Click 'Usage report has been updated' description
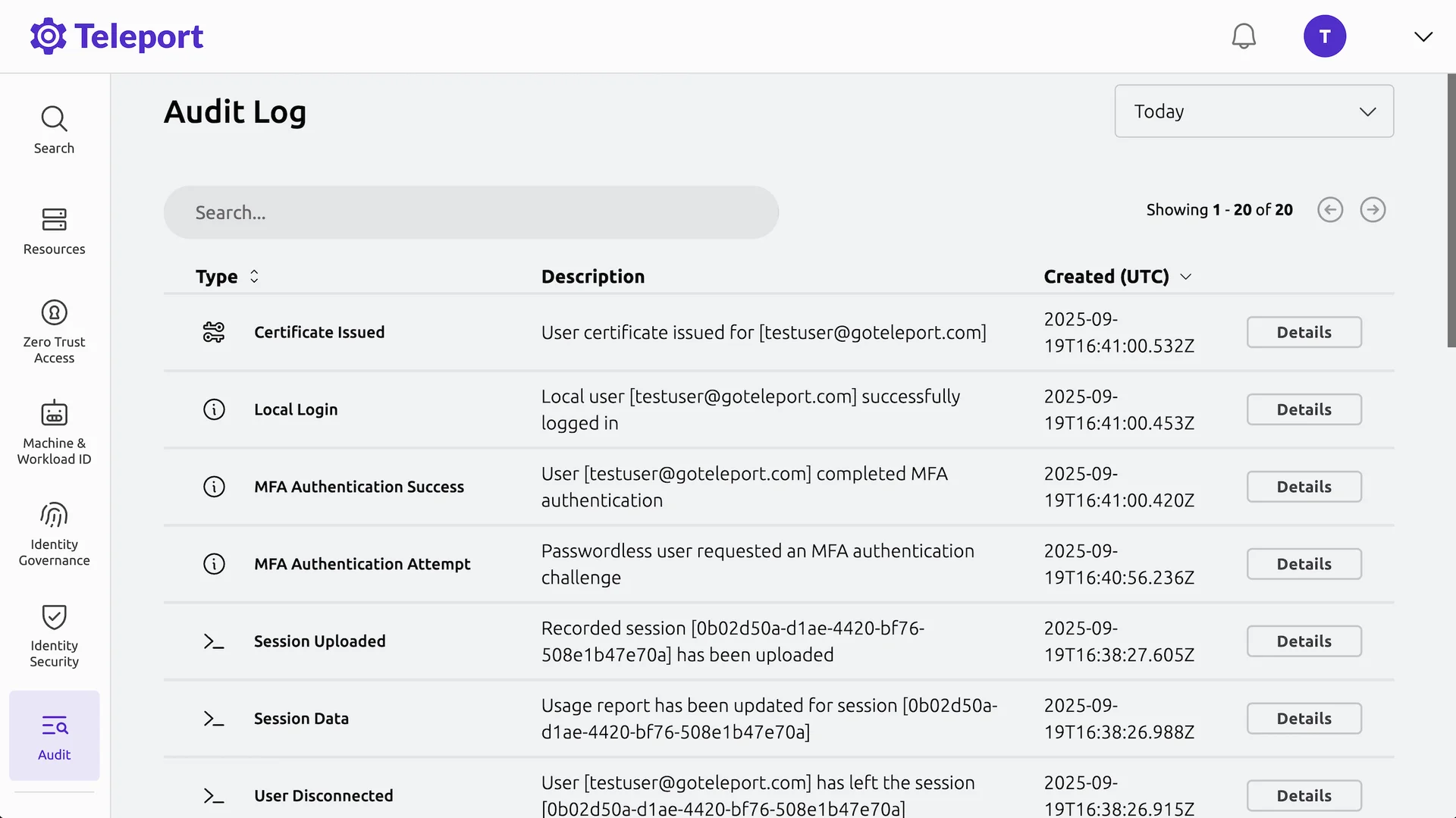The image size is (1456, 818). tap(769, 719)
